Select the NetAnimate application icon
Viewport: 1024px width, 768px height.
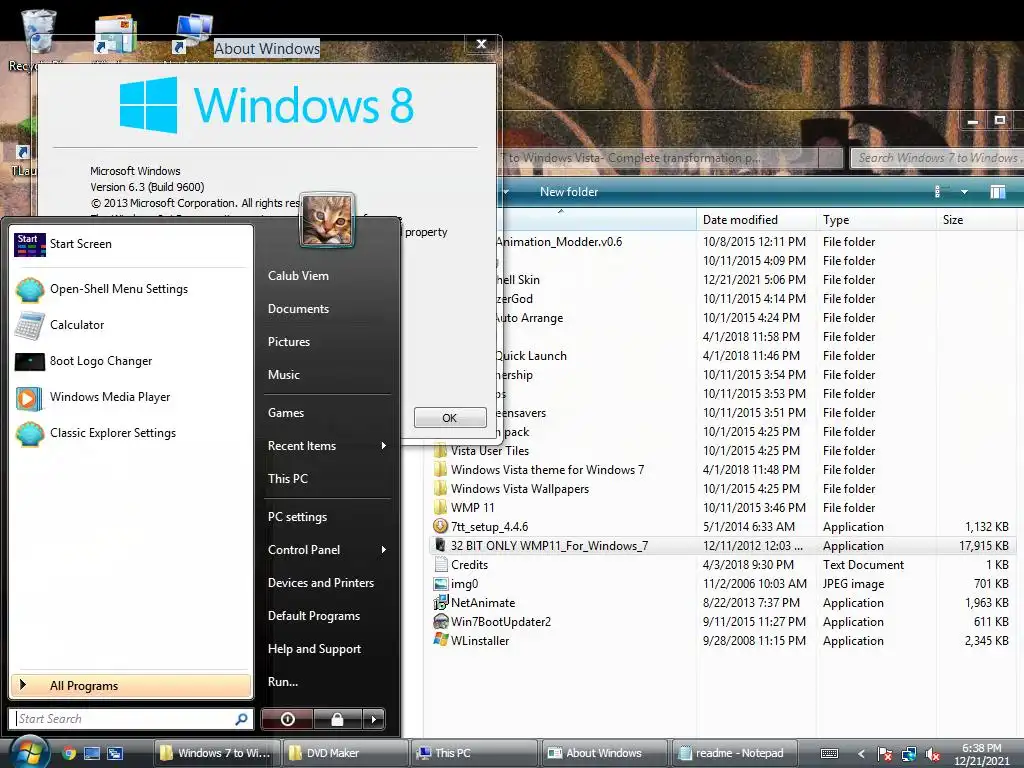441,602
